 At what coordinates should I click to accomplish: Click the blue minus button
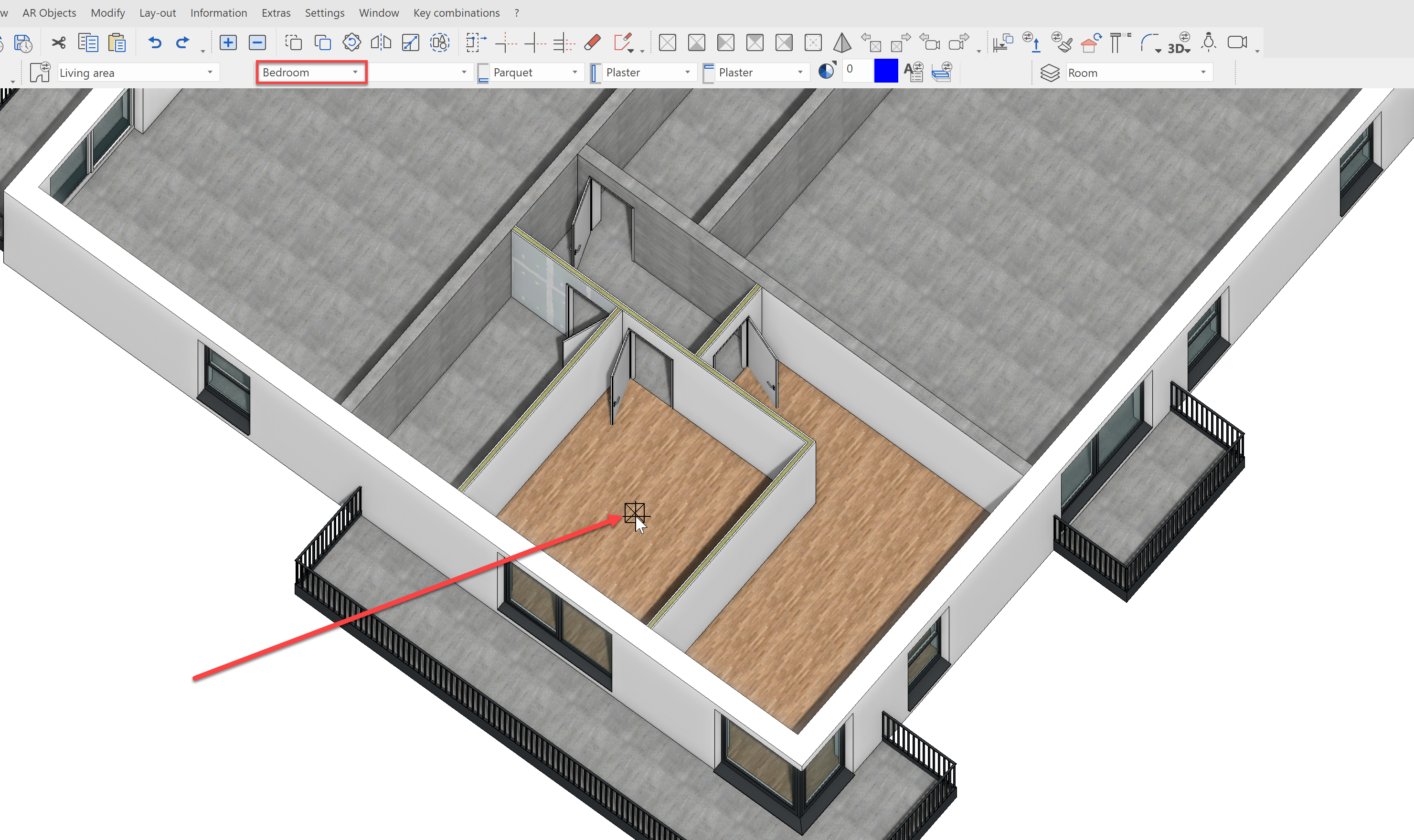(257, 42)
